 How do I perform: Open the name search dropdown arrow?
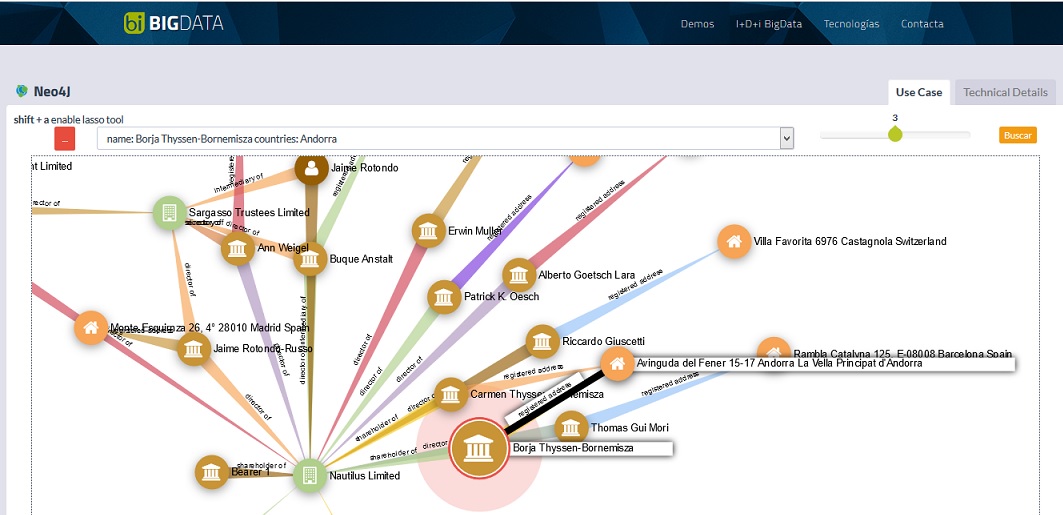click(x=786, y=138)
